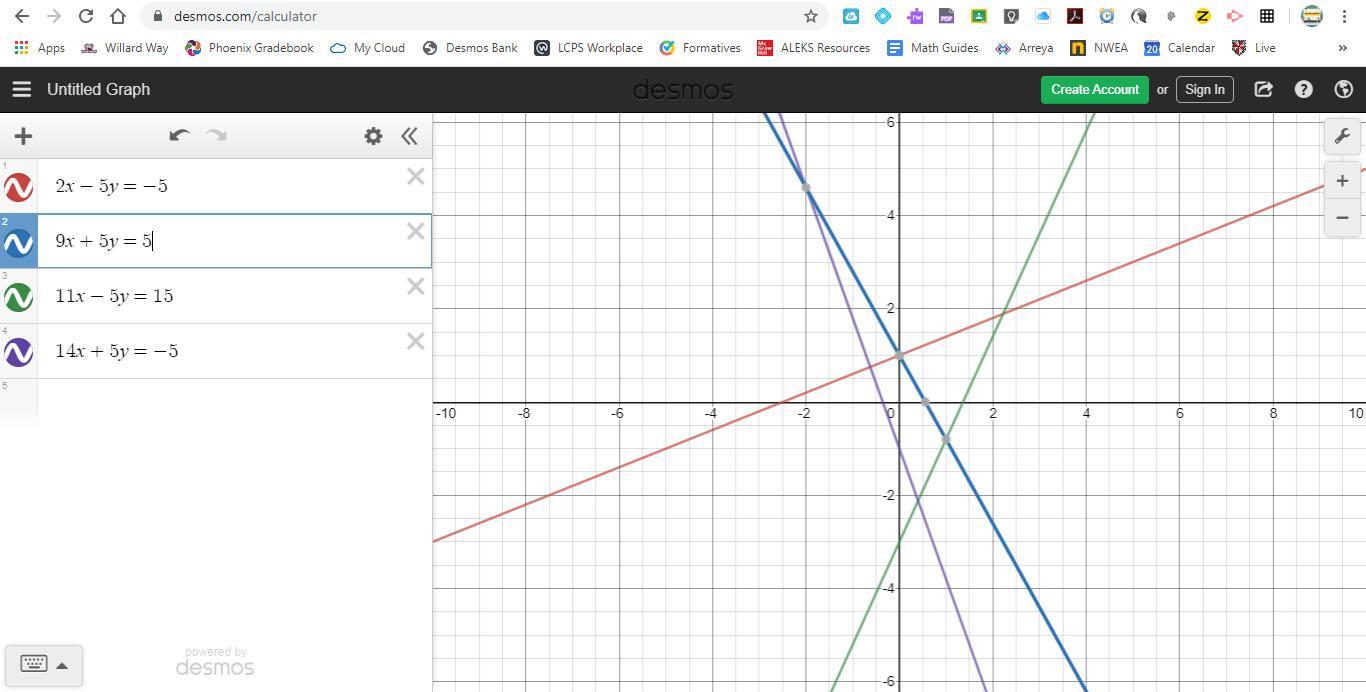Screen dimensions: 1366x692
Task: Delete expression 2x − 5y = −5
Action: pos(416,177)
